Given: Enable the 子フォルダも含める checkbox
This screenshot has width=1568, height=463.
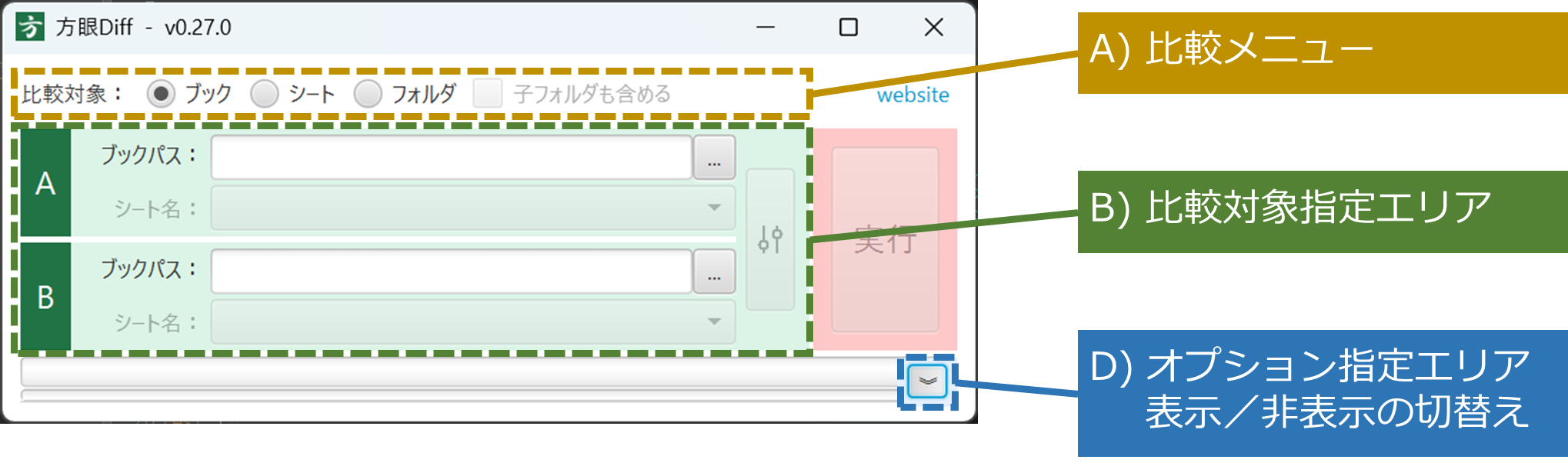Looking at the screenshot, I should 488,94.
